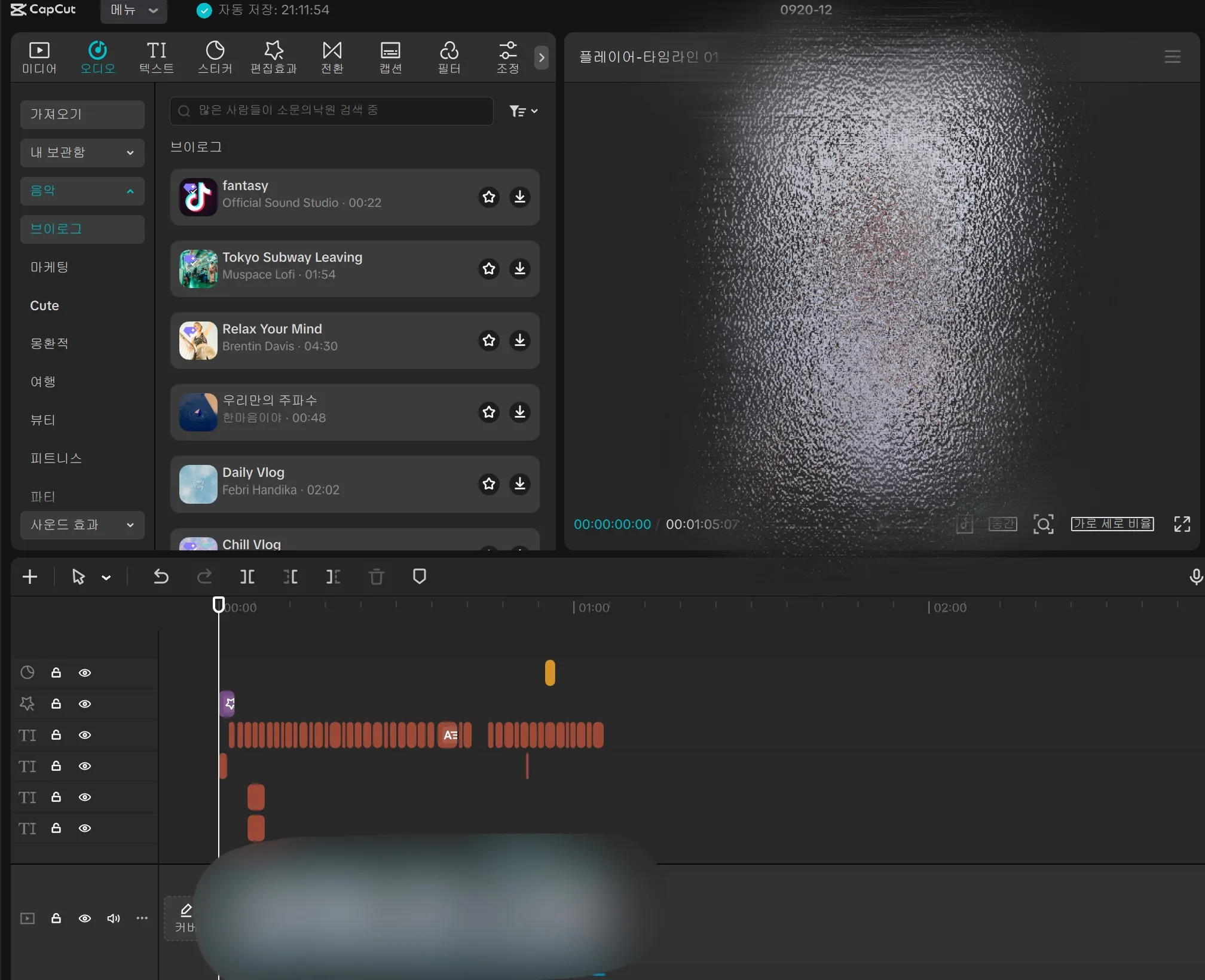Screen dimensions: 1205x980
Task: Mute the main video track audio
Action: pos(113,918)
